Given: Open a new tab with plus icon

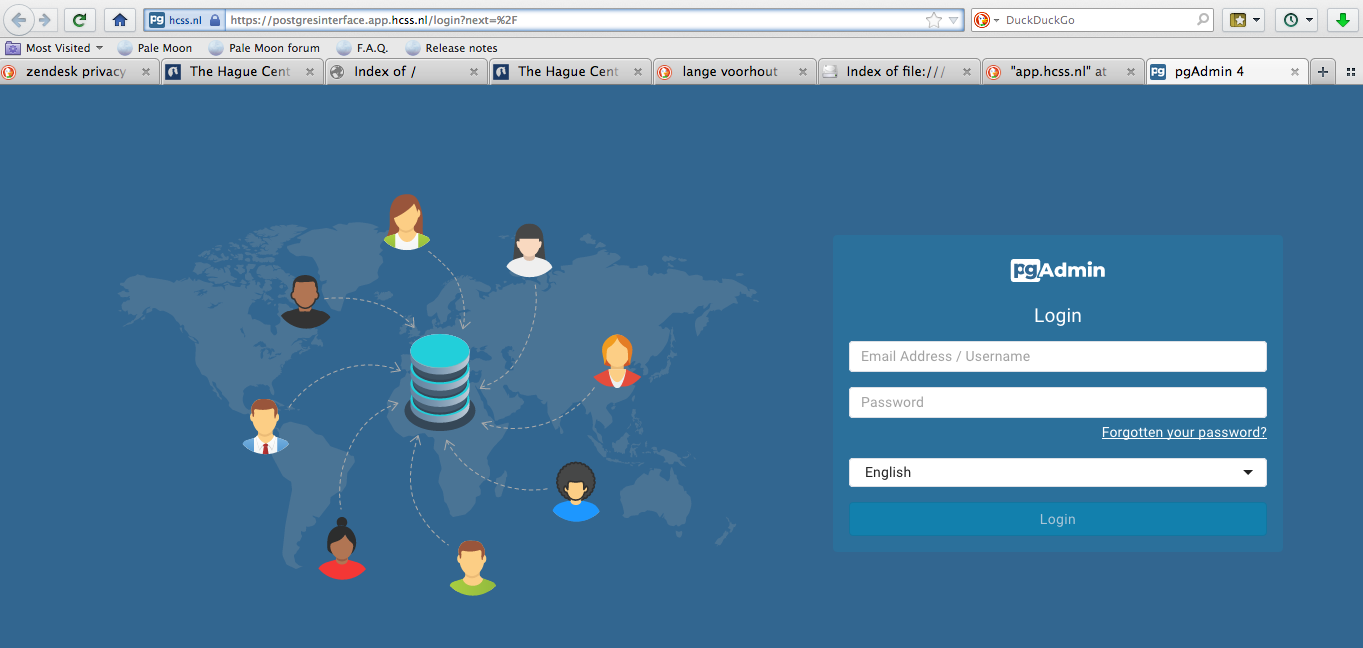Looking at the screenshot, I should pos(1323,72).
